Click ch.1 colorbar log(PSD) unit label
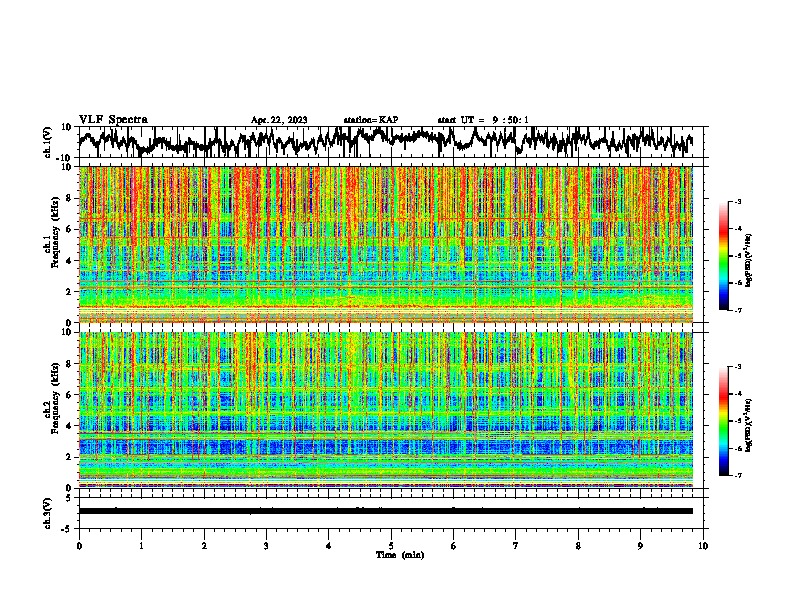 [749, 260]
